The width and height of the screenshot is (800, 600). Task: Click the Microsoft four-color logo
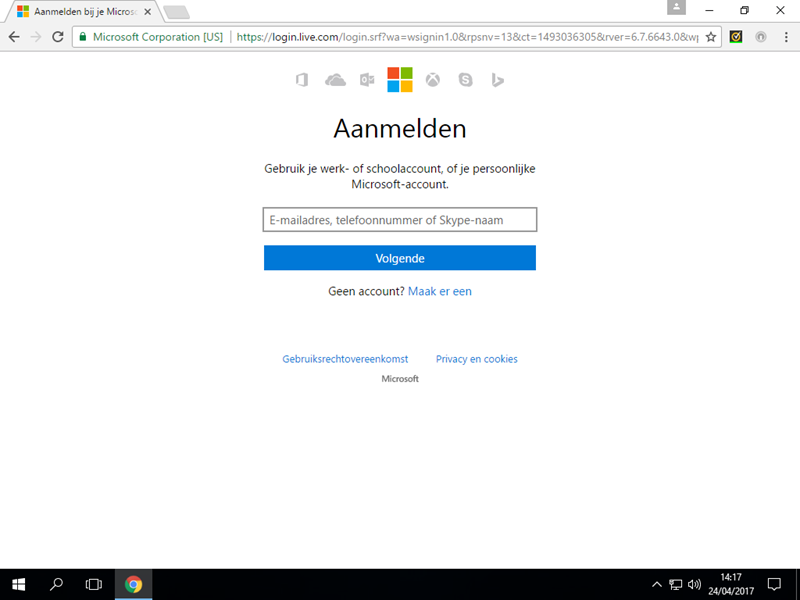coord(400,80)
